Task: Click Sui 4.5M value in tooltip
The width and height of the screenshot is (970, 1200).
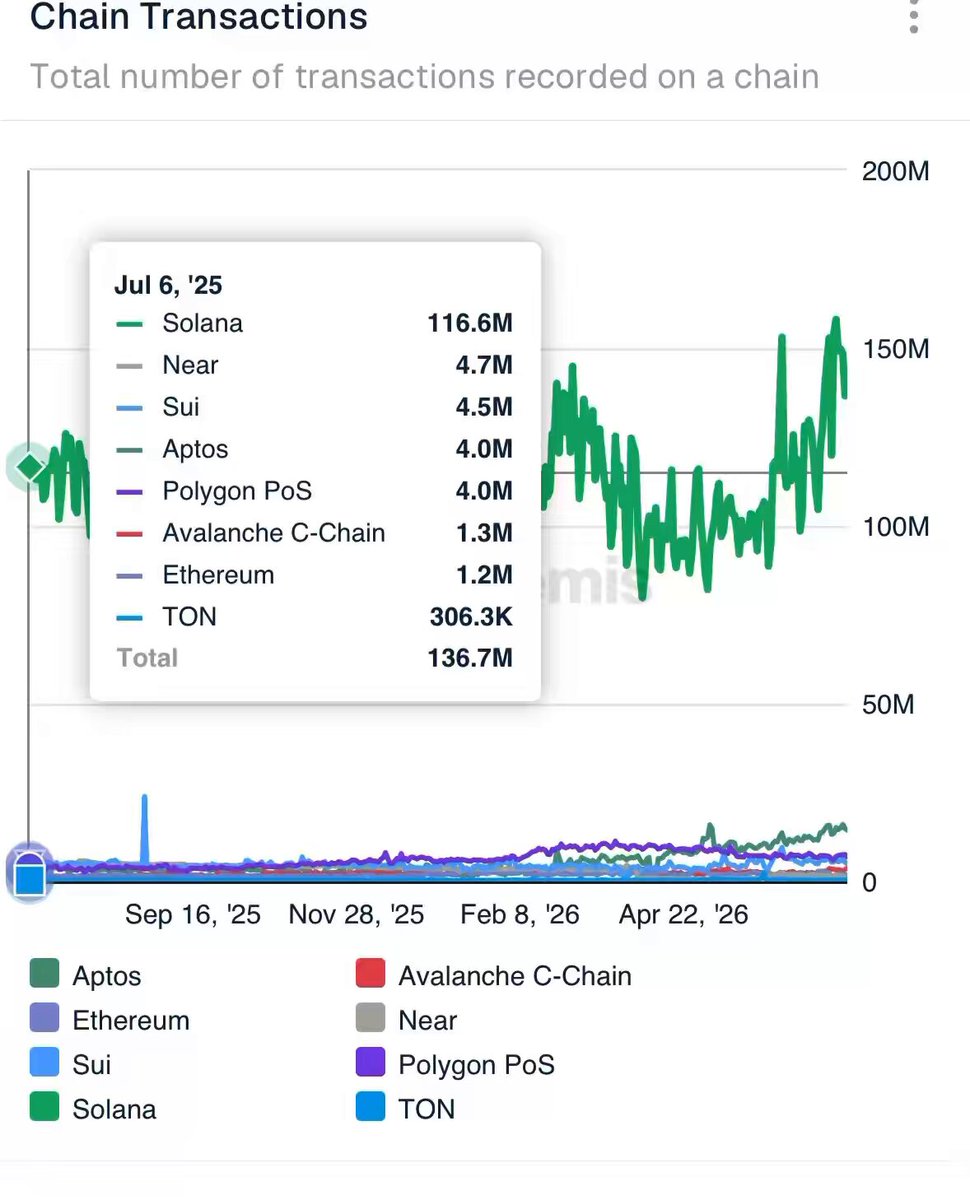Action: pyautogui.click(x=484, y=407)
